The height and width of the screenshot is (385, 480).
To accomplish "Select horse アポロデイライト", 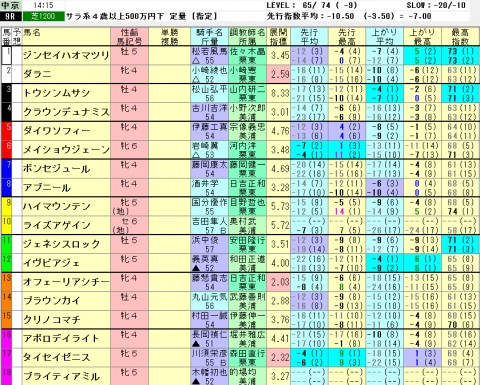I will pos(61,338).
